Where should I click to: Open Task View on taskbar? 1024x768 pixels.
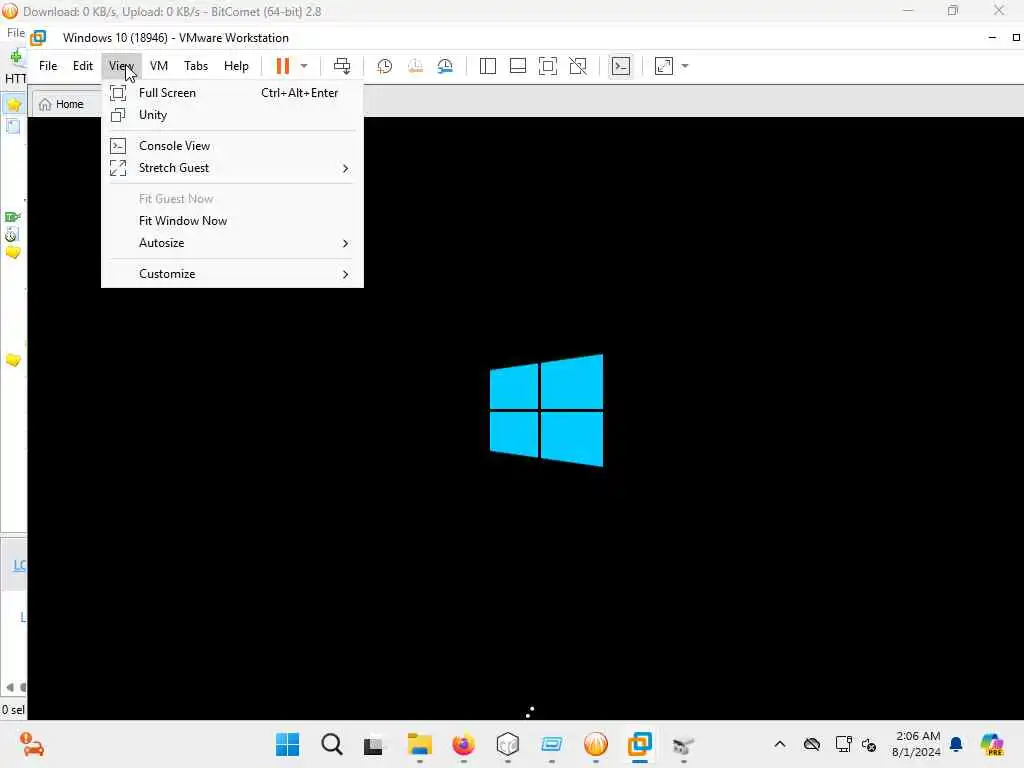tap(374, 744)
